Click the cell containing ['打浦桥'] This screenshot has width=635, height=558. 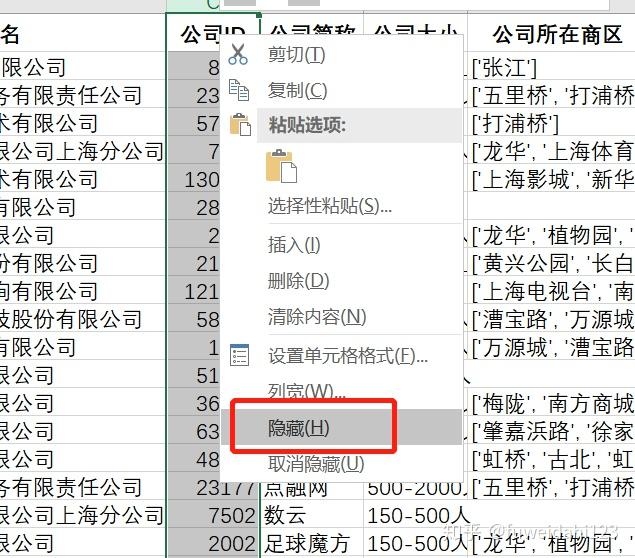pyautogui.click(x=552, y=123)
